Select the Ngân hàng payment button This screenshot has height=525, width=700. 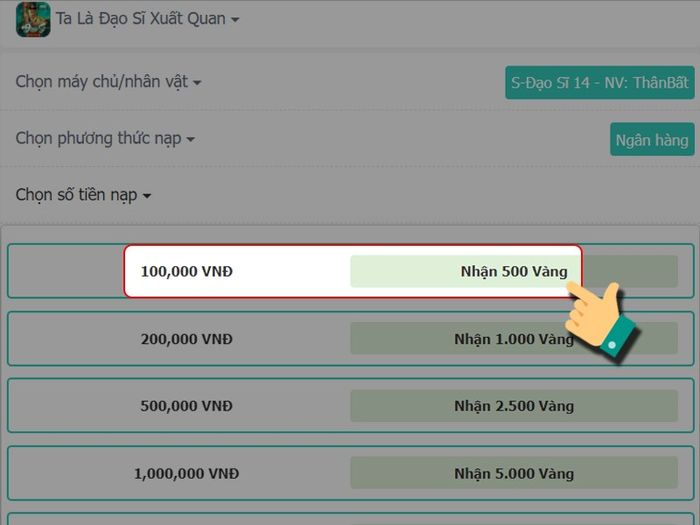[x=652, y=140]
